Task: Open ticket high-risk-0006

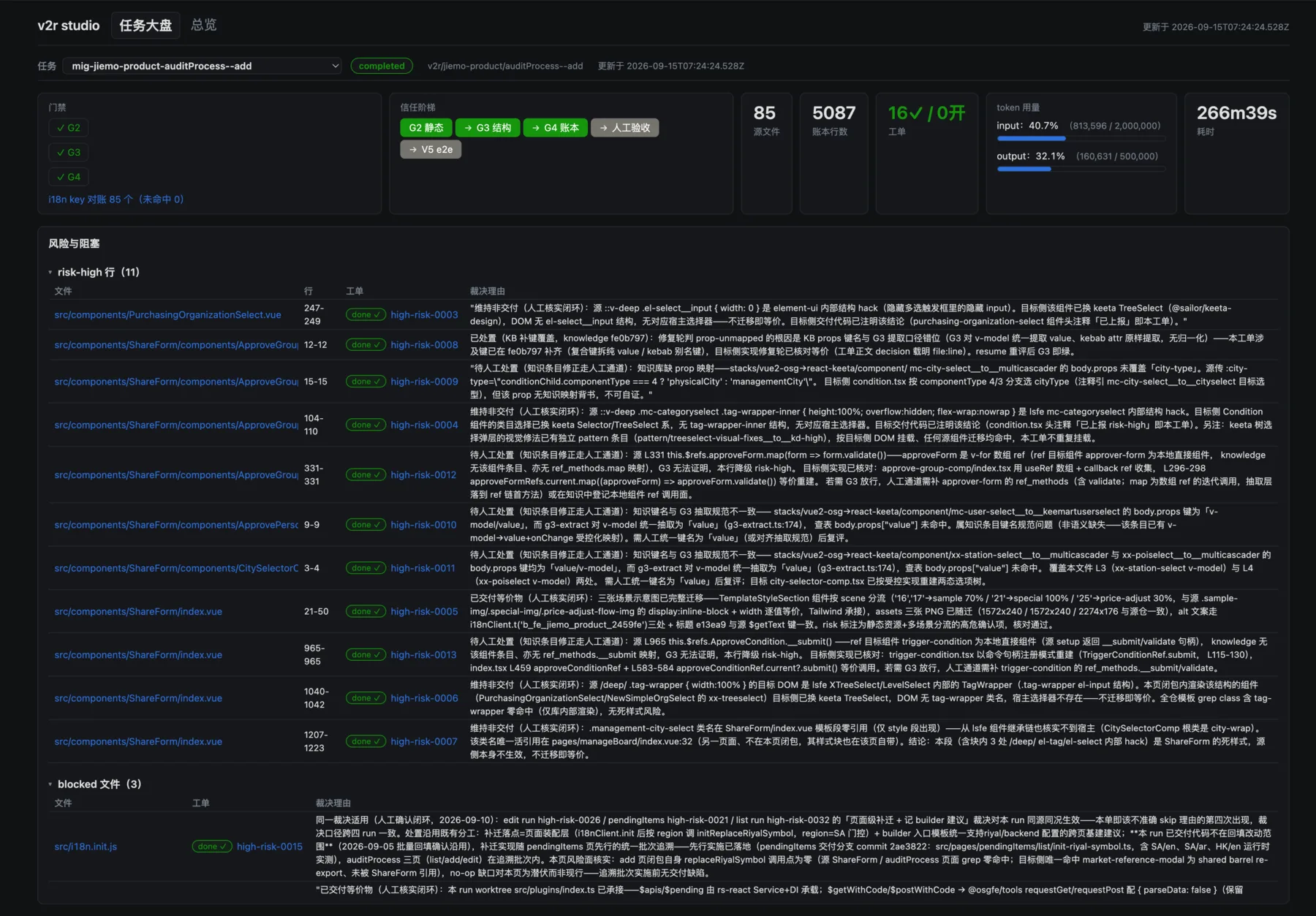Action: point(424,698)
